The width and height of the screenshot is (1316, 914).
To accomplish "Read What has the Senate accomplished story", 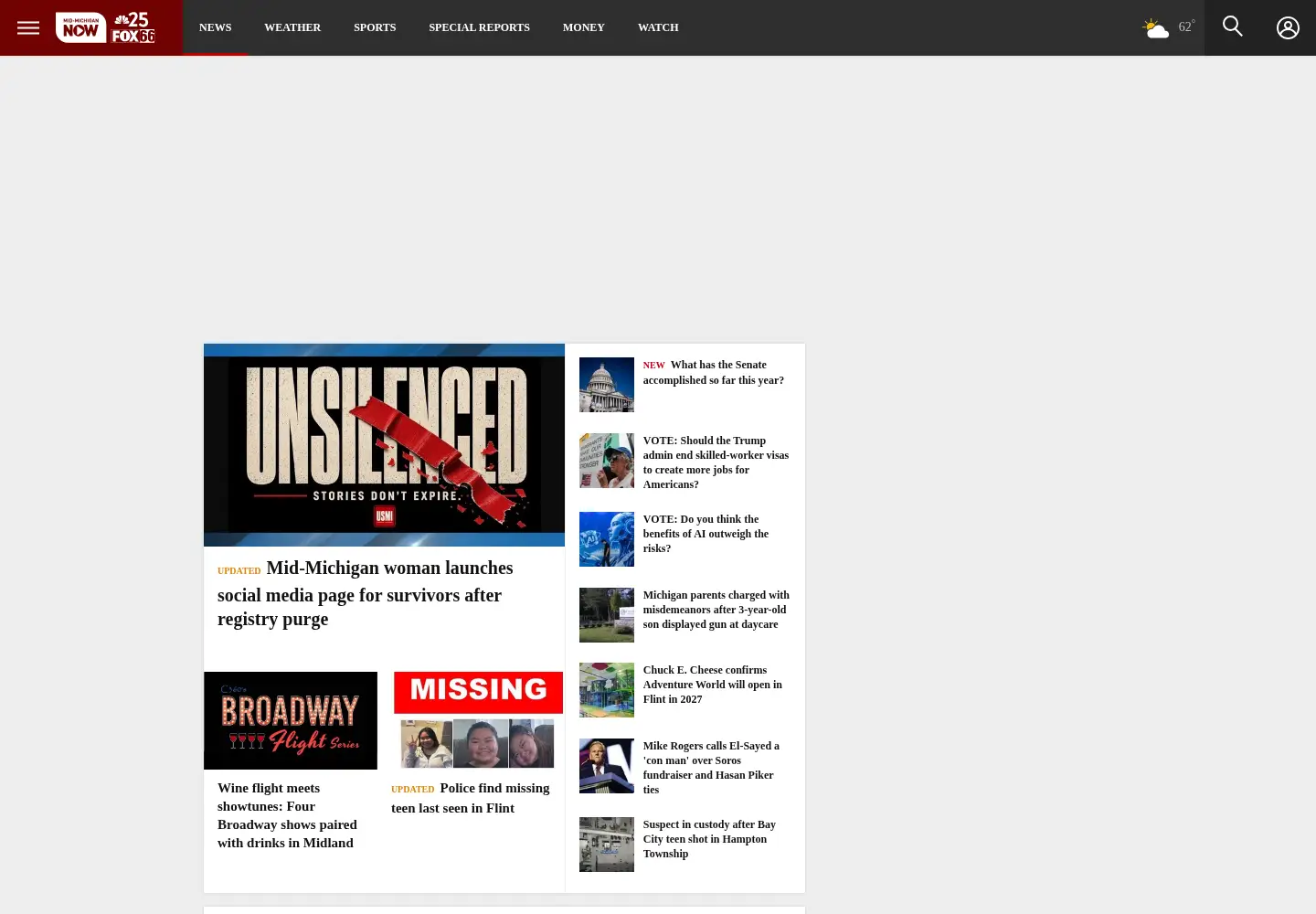I will click(x=714, y=372).
